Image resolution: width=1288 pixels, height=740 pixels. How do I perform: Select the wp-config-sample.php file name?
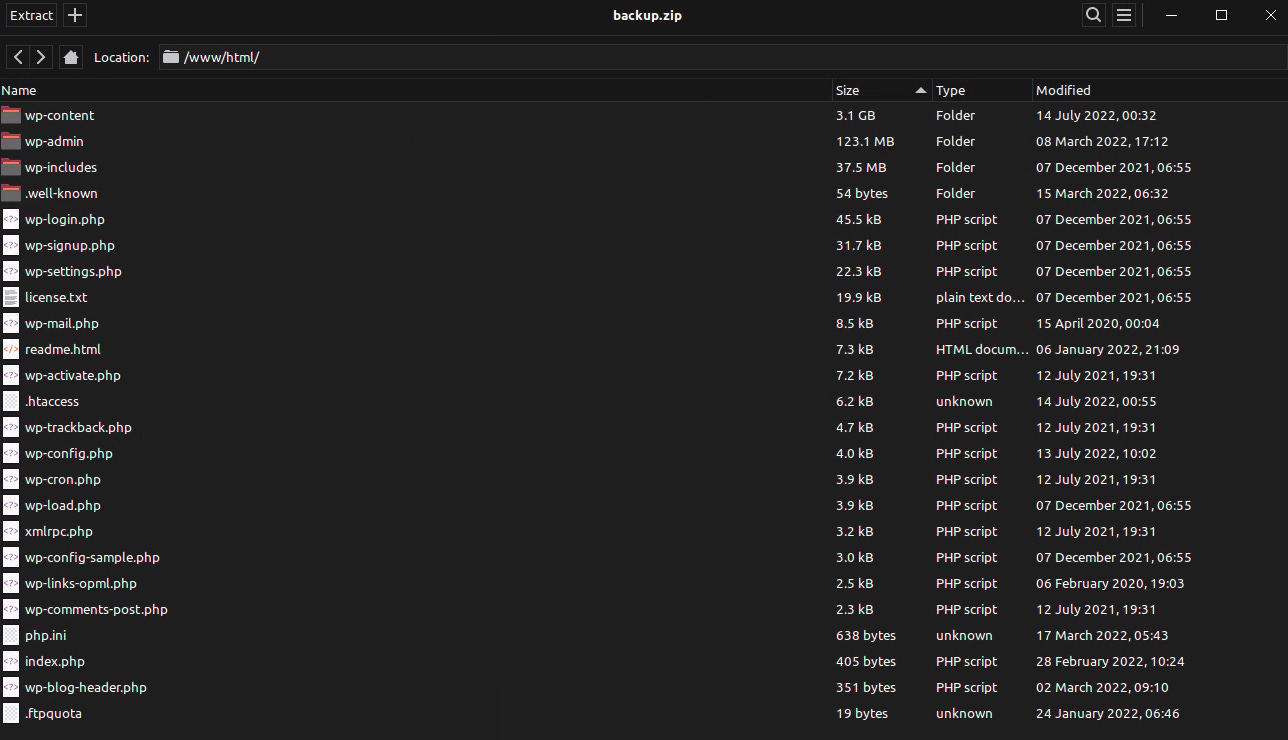point(92,557)
